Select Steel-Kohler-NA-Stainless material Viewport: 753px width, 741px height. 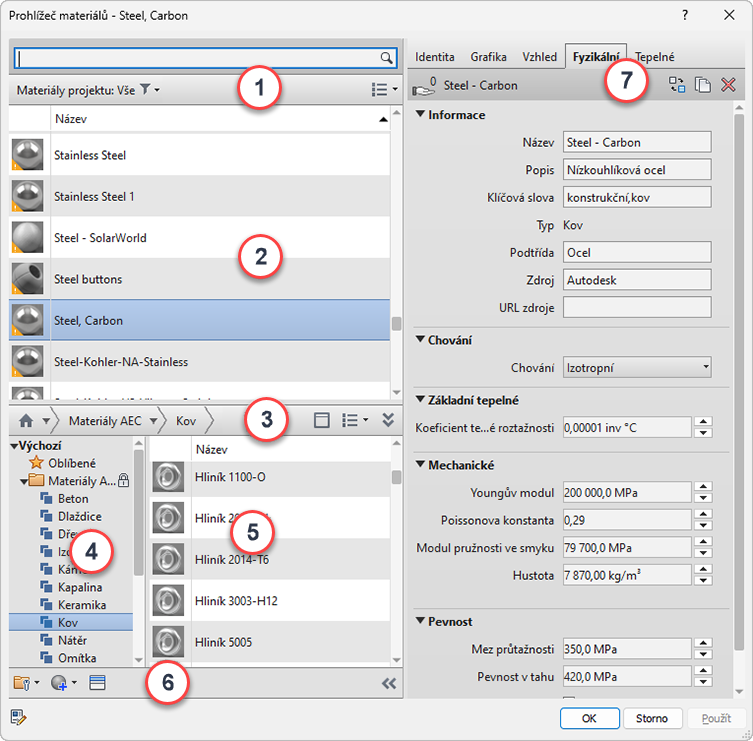coord(199,361)
